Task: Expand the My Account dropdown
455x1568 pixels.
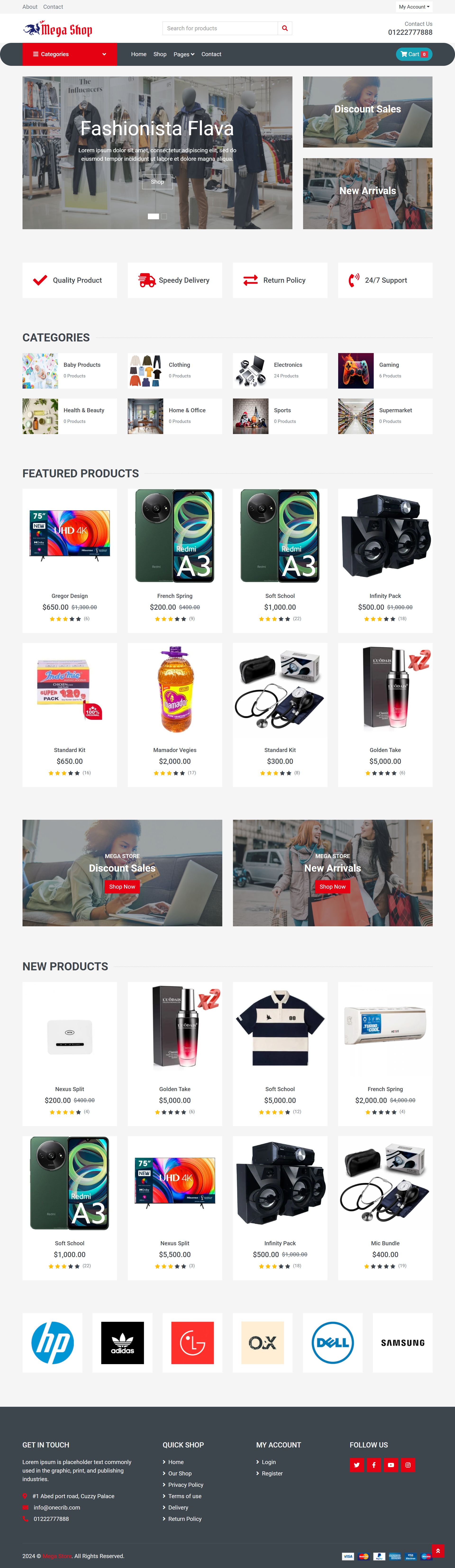Action: coord(414,7)
